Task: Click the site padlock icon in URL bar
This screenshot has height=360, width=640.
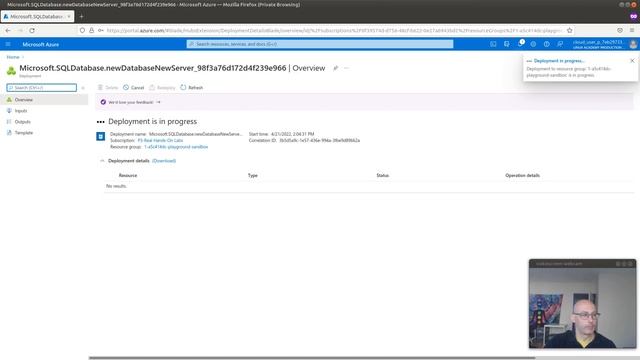Action: pos(91,31)
